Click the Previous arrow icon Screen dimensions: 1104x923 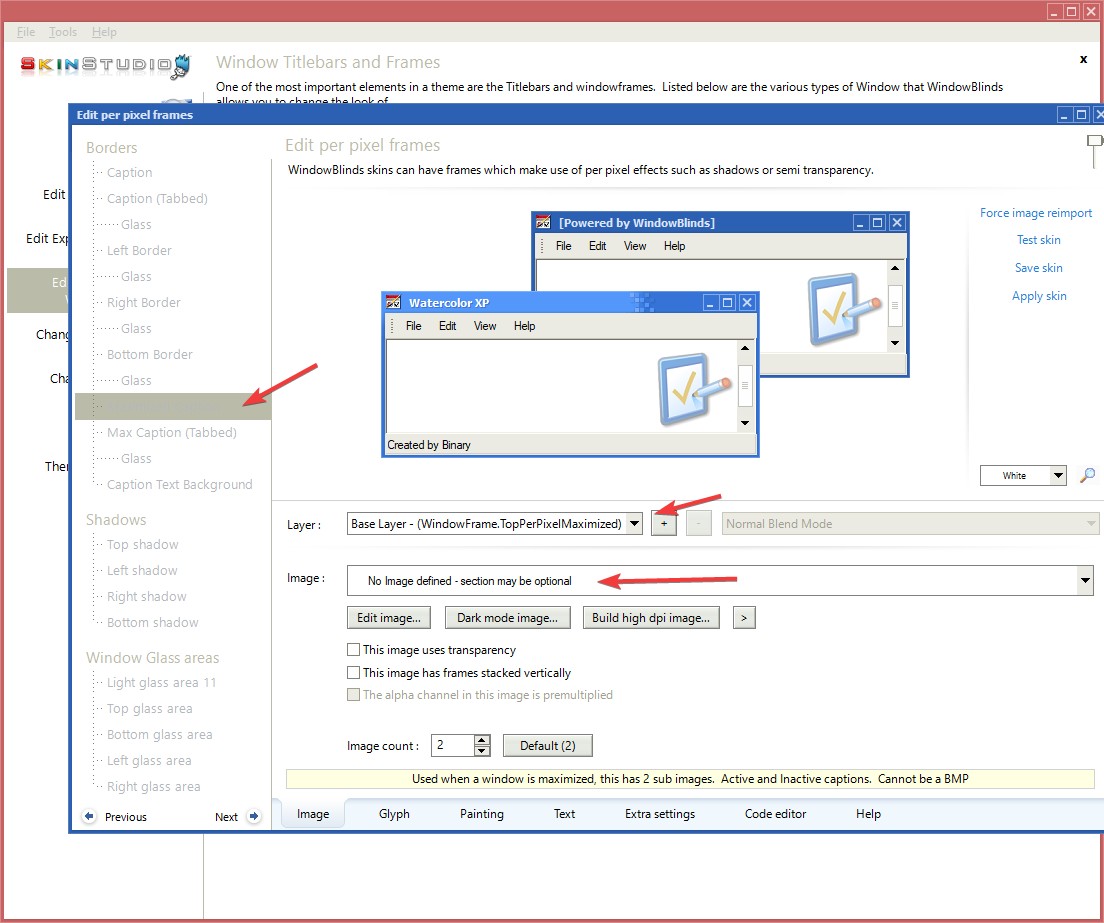tap(90, 816)
